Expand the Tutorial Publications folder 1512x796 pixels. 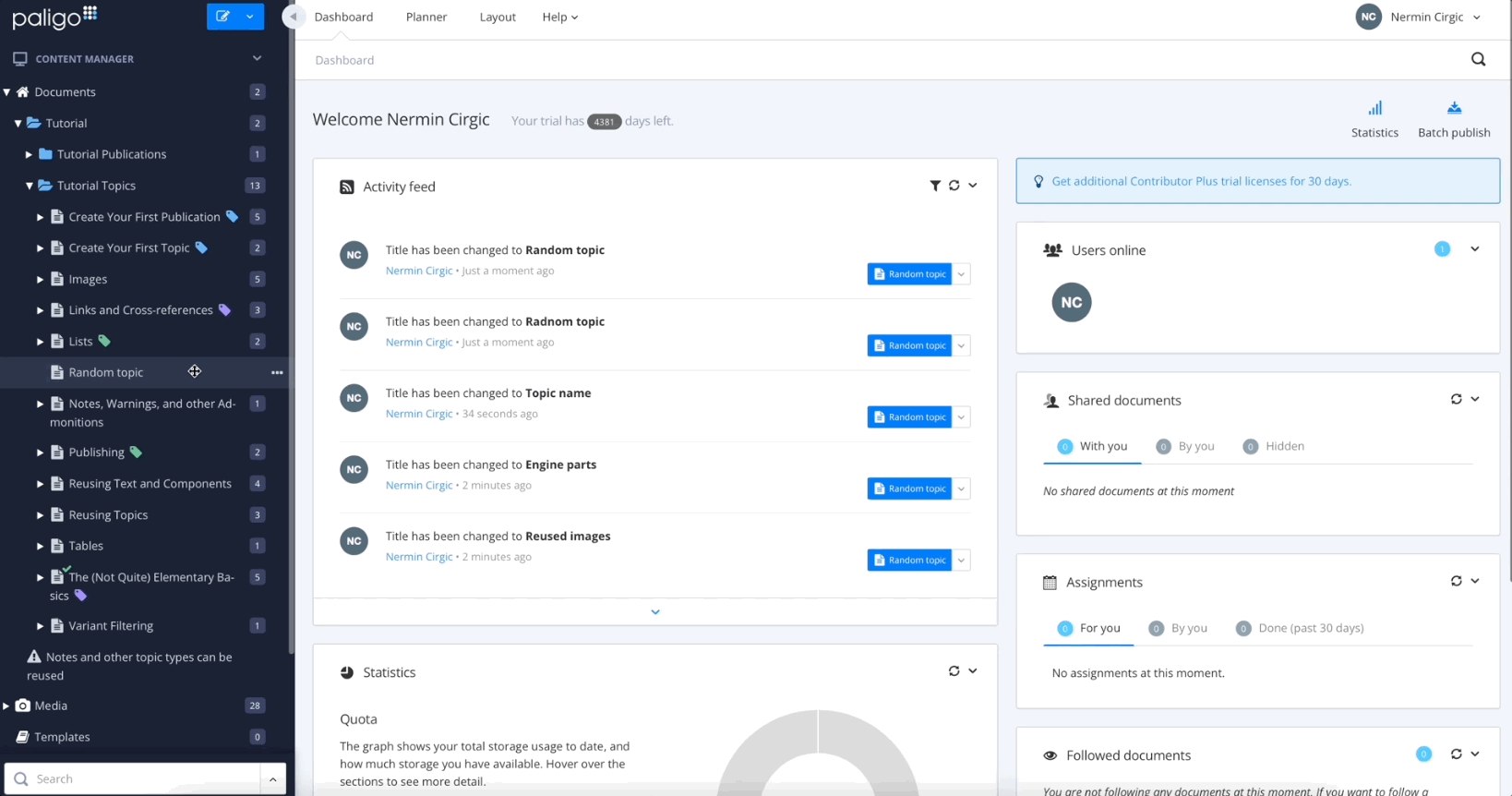[x=29, y=155]
